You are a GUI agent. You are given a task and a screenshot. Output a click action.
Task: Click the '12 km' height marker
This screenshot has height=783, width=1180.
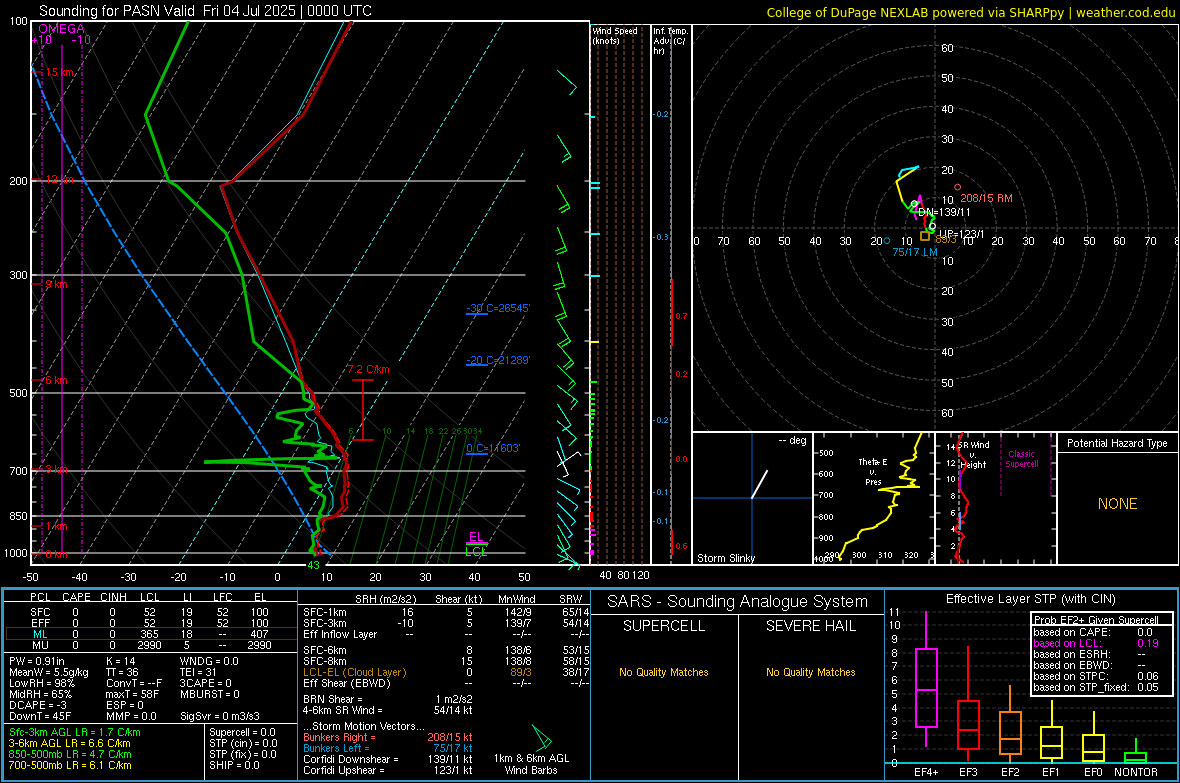point(59,179)
